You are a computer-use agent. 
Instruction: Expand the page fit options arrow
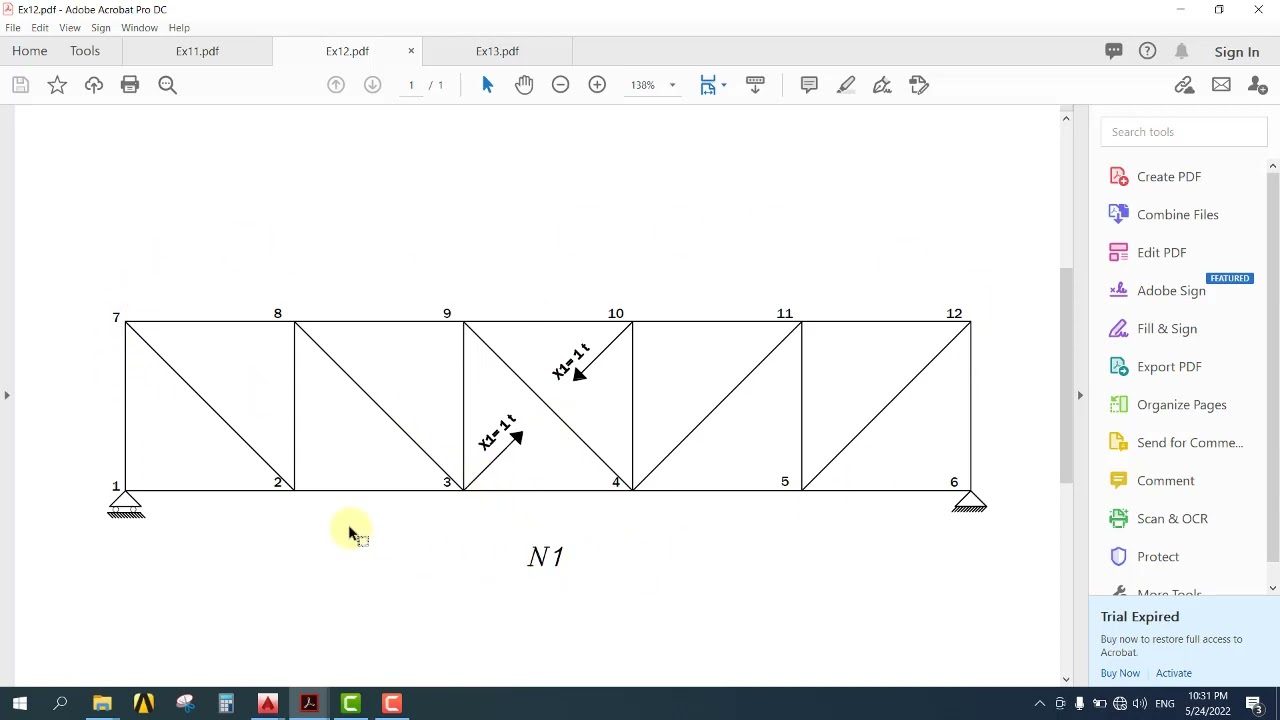pyautogui.click(x=723, y=85)
